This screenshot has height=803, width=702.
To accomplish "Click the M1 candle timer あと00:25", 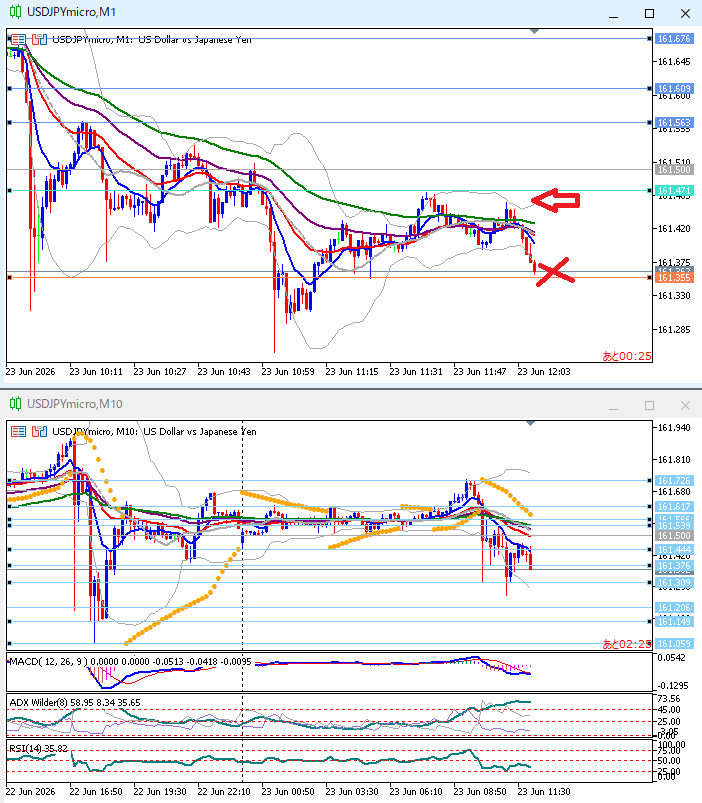I will [627, 356].
